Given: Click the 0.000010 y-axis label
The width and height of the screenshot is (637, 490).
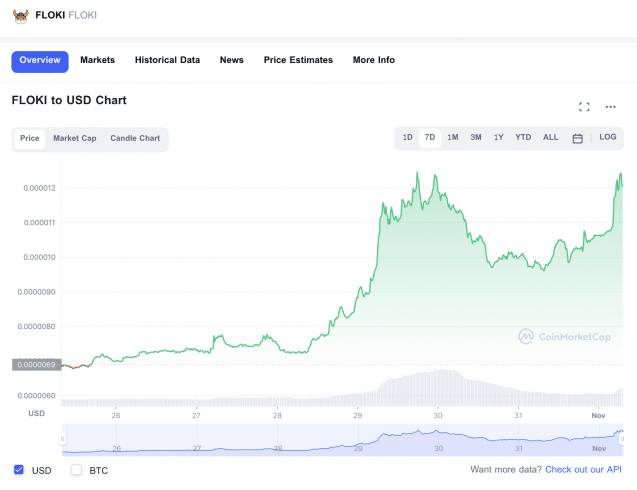Looking at the screenshot, I should pos(39,257).
